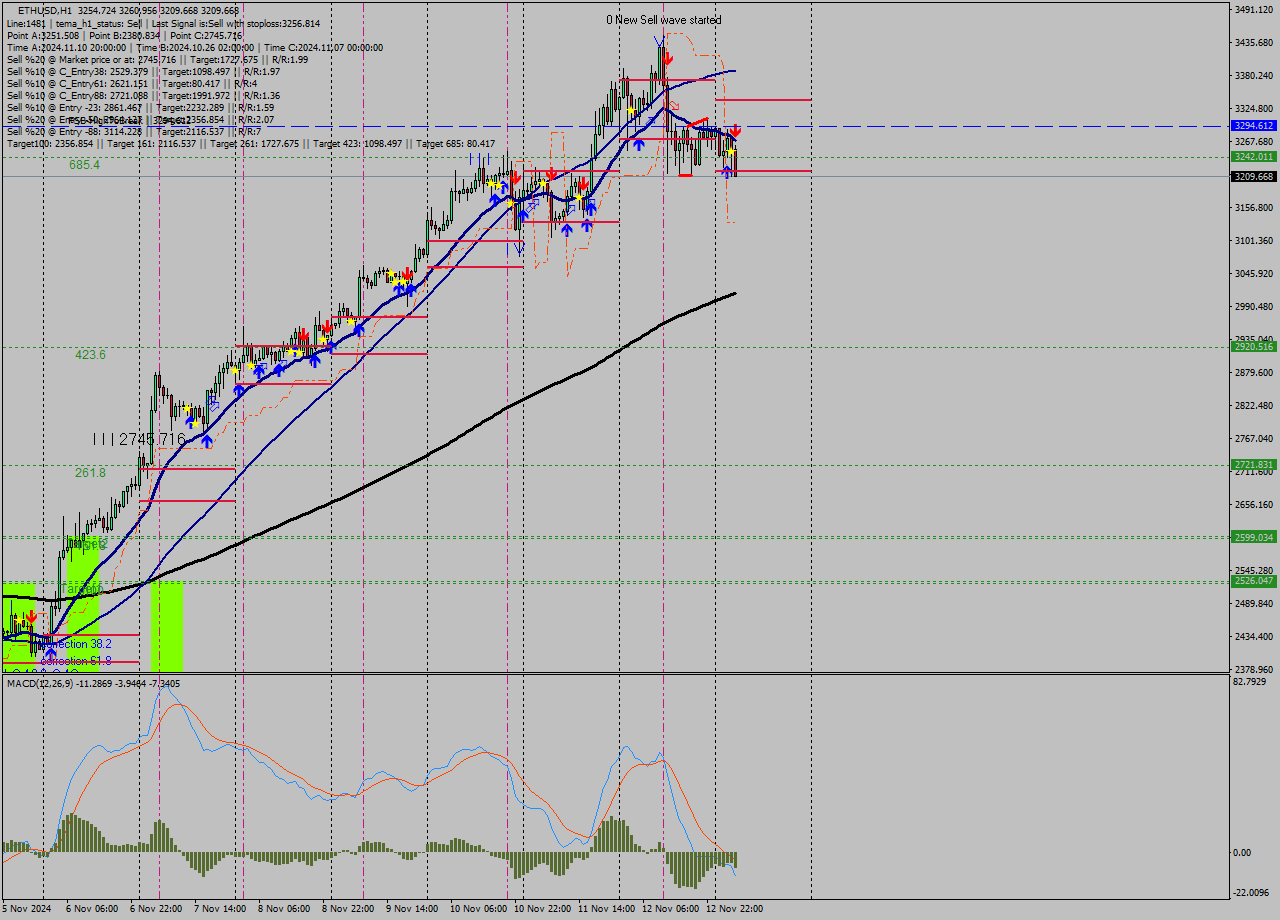Click the blue 3294.612 price tag
The height and width of the screenshot is (920, 1280).
tap(1254, 126)
